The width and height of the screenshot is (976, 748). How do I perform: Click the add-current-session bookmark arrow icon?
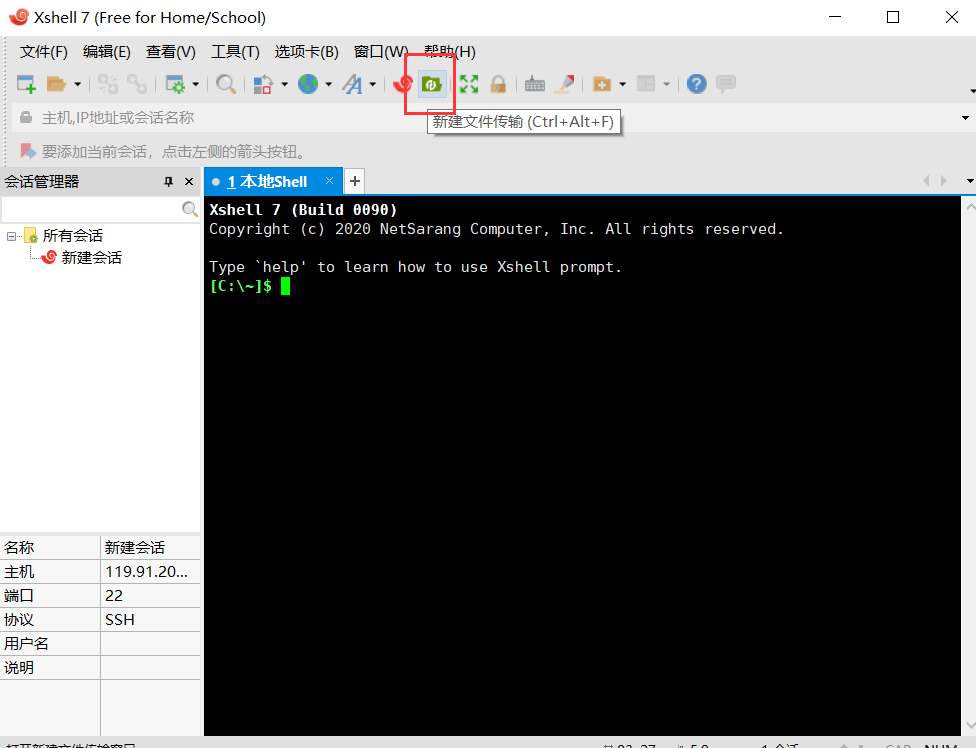pyautogui.click(x=27, y=151)
